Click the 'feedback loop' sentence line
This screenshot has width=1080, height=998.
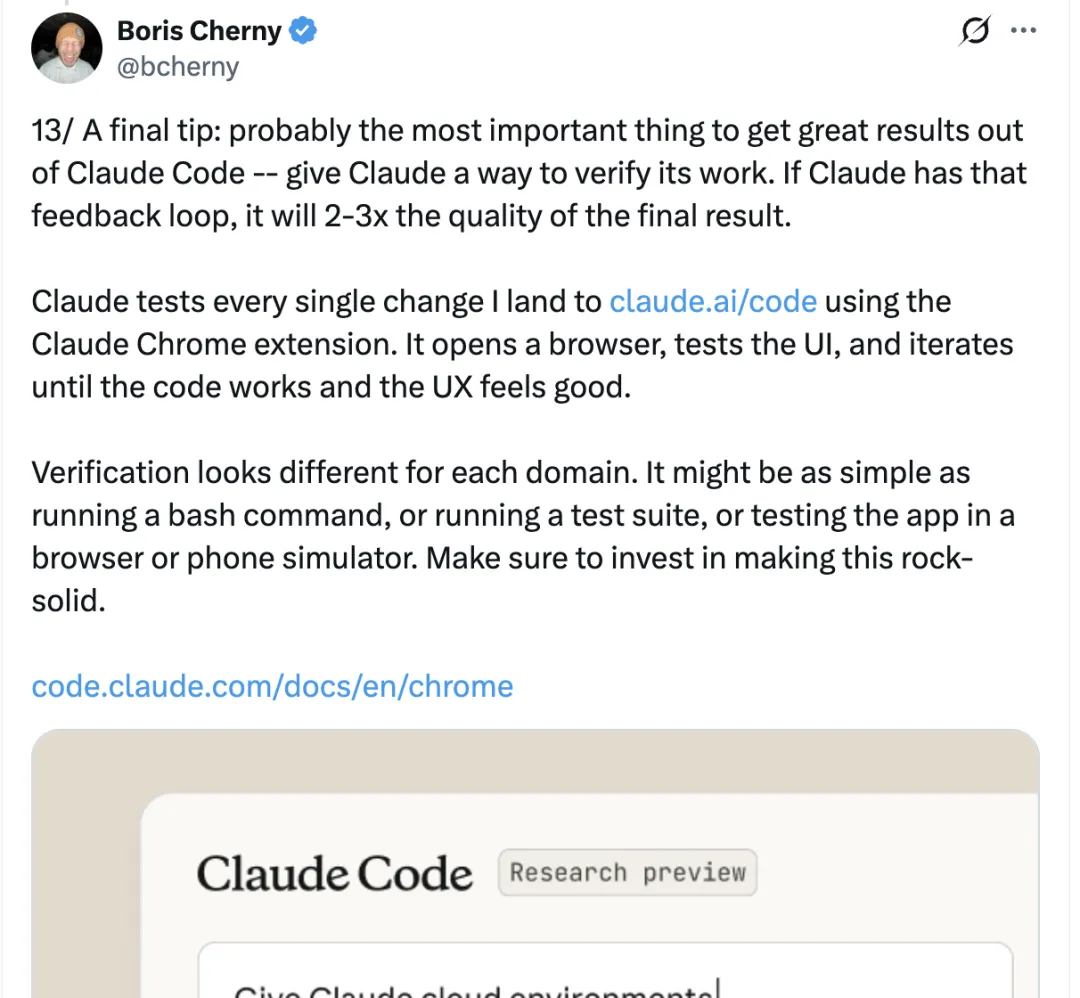411,216
